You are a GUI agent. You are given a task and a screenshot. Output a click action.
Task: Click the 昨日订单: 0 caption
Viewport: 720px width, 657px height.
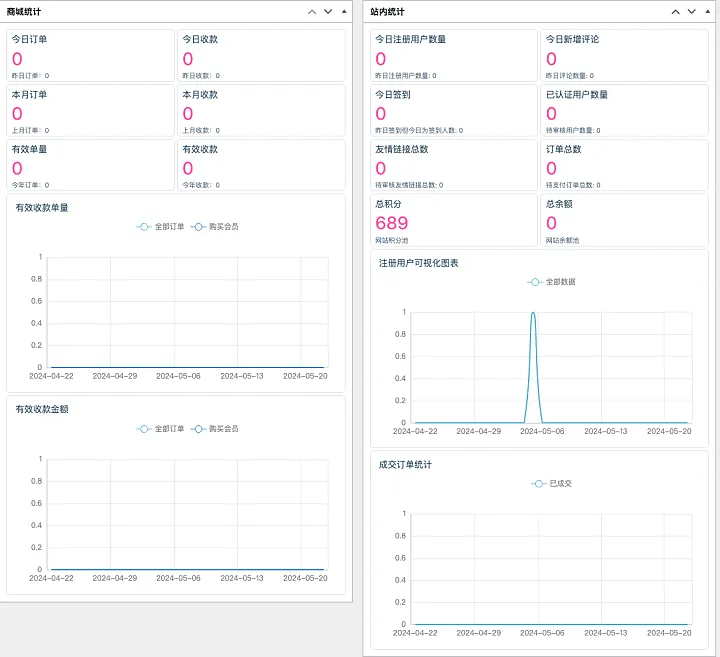point(30,76)
